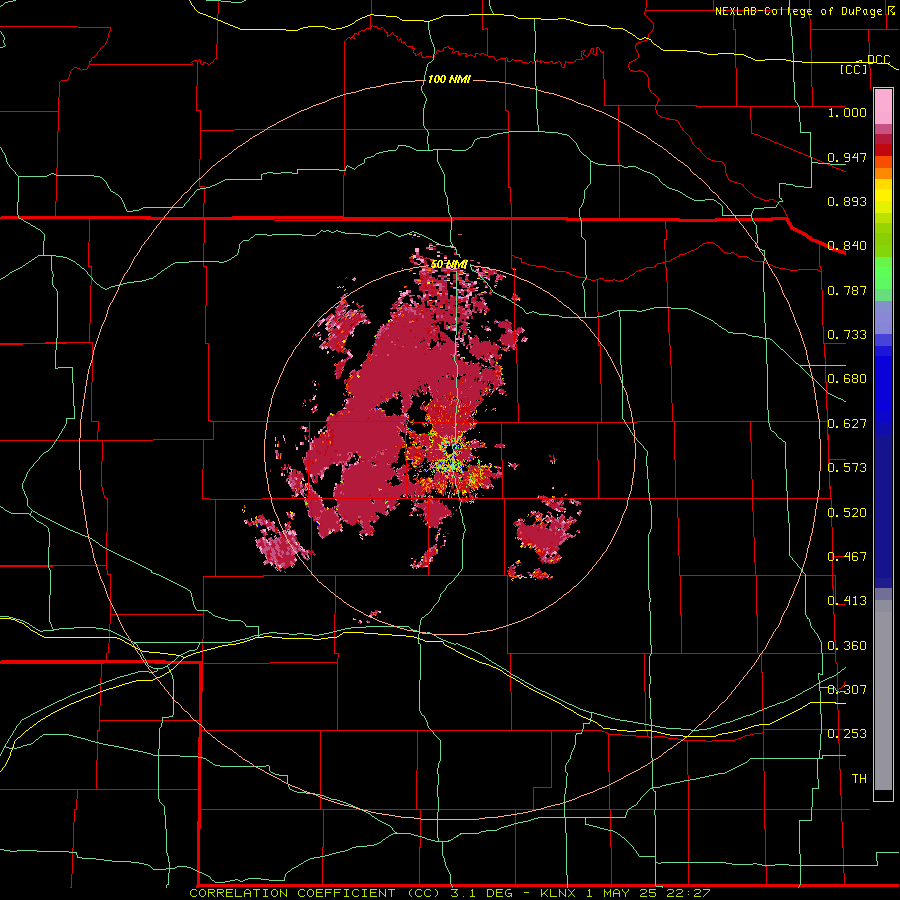The height and width of the screenshot is (900, 900).
Task: Click the 0.947 scale value
Action: pos(847,157)
